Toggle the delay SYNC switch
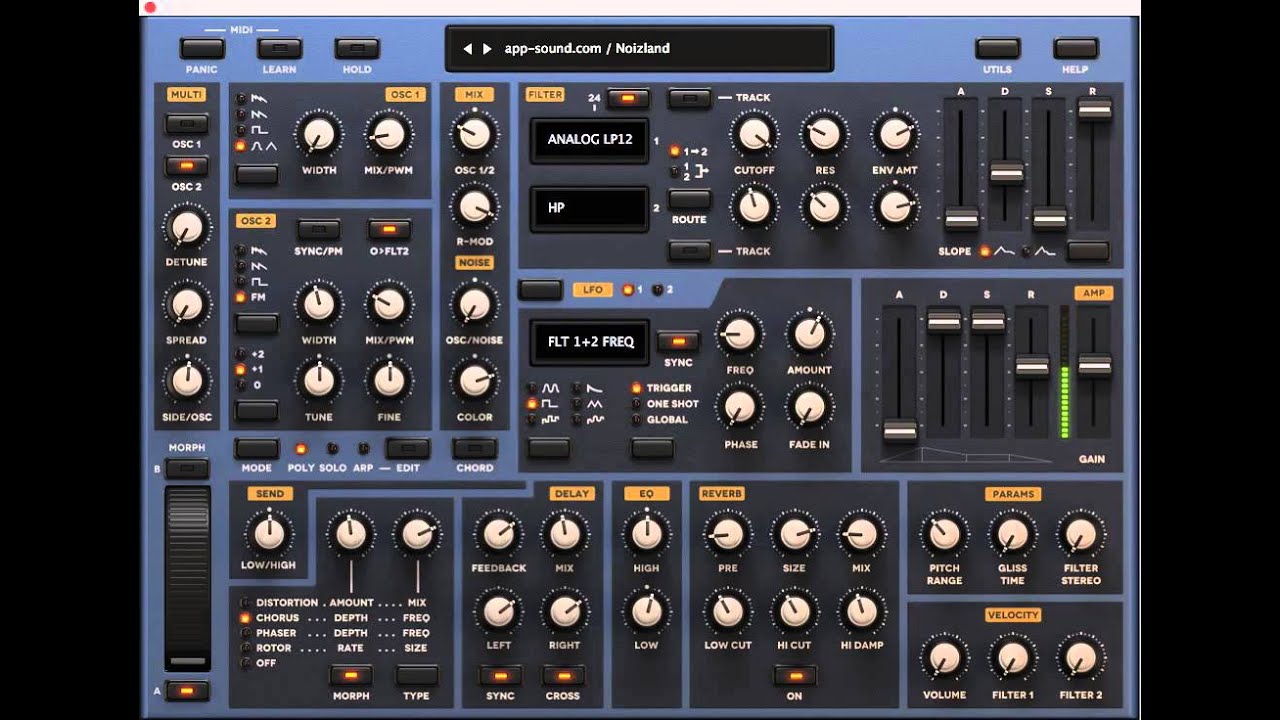 [501, 675]
